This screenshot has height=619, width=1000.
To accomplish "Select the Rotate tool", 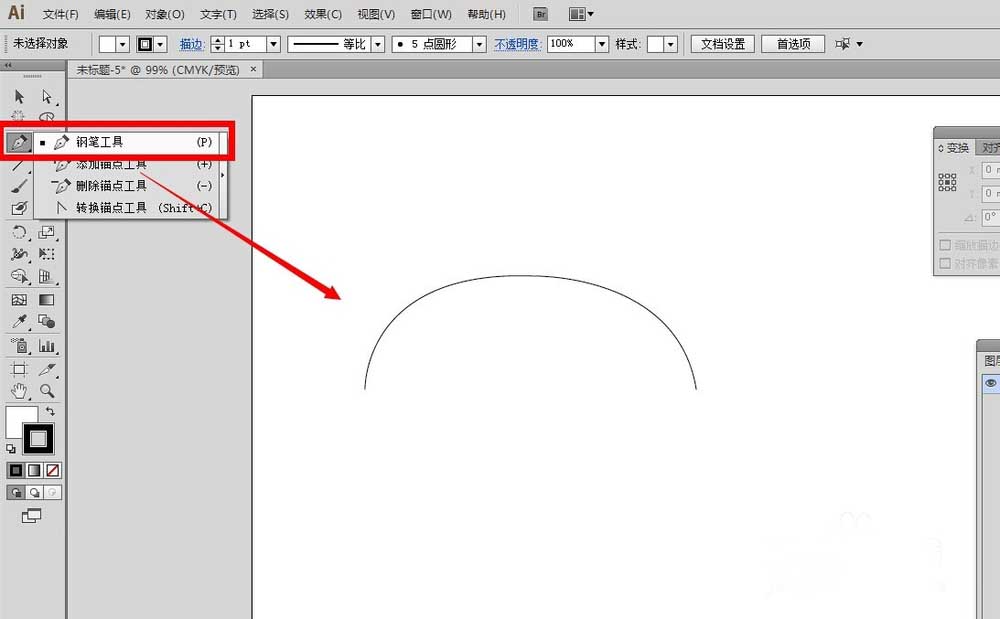I will pos(19,232).
